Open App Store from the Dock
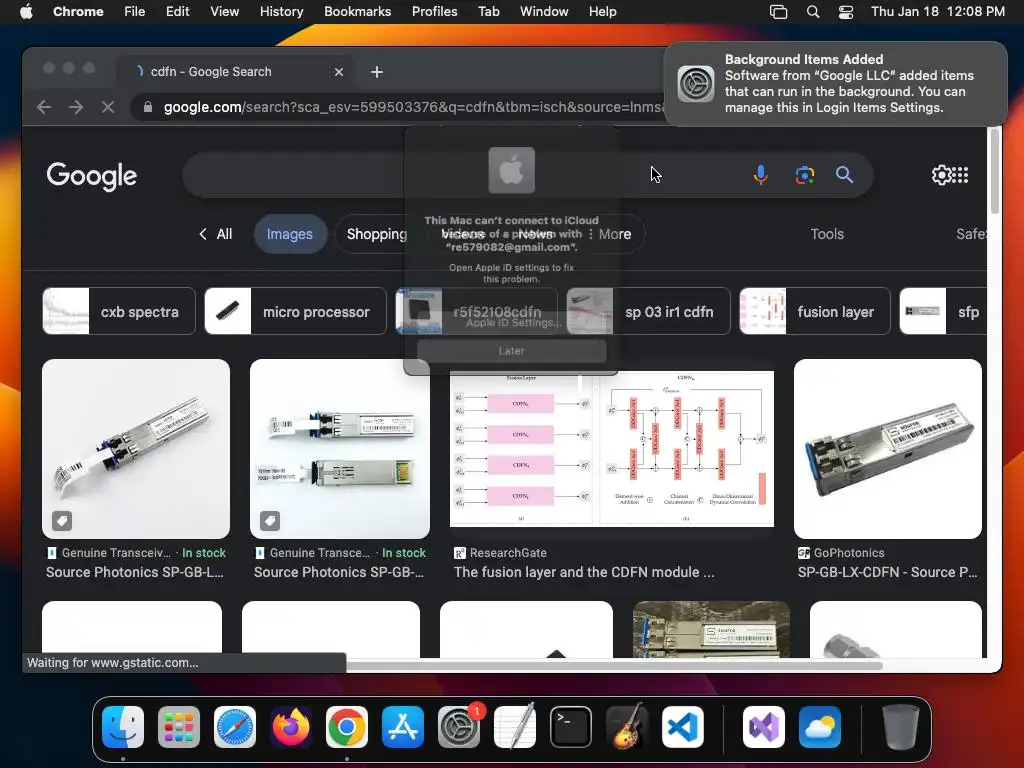This screenshot has width=1024, height=768. click(x=403, y=727)
